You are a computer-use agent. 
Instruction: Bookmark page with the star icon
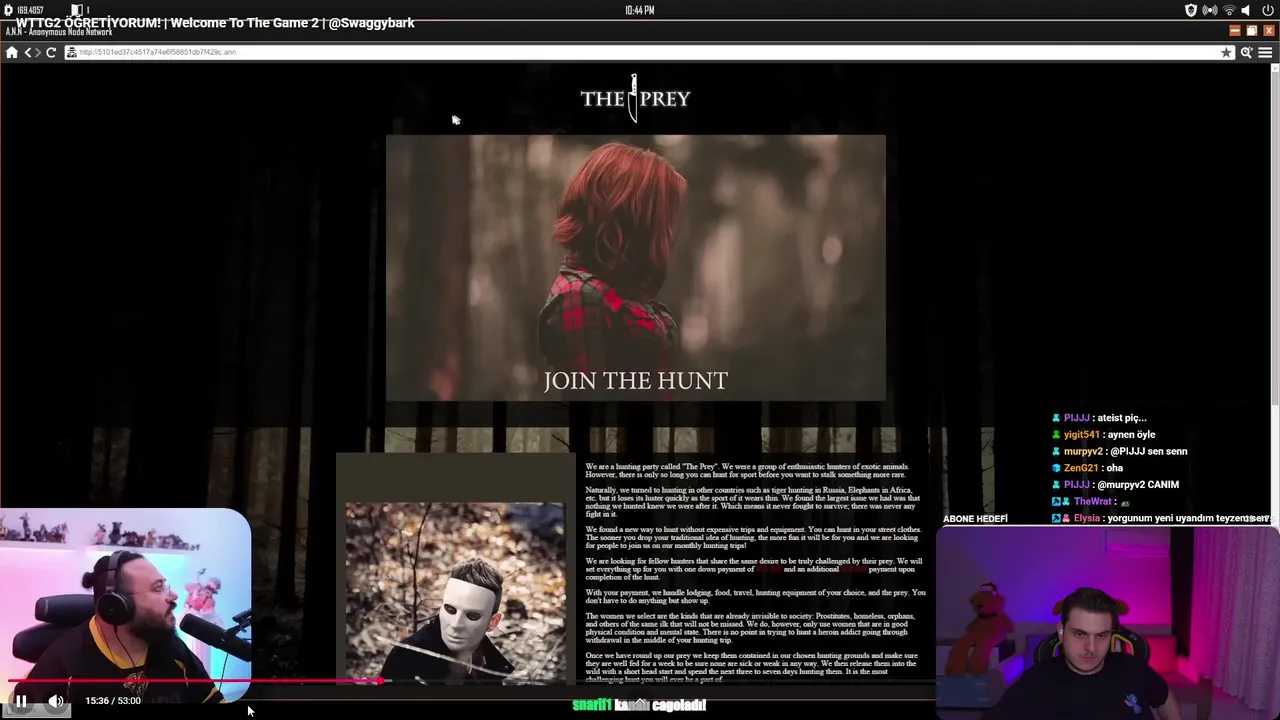click(x=1226, y=52)
